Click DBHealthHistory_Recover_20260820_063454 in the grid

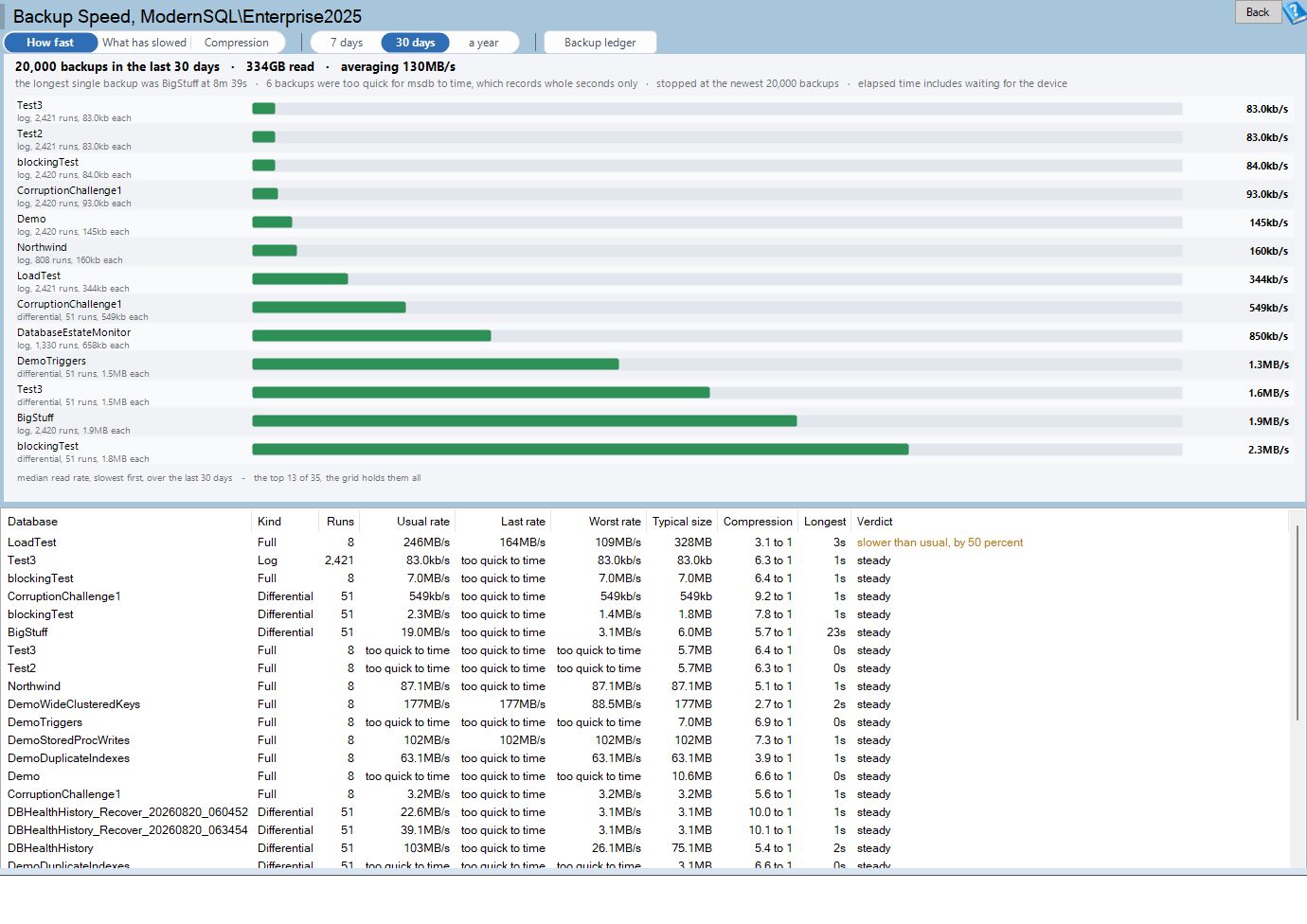click(128, 830)
